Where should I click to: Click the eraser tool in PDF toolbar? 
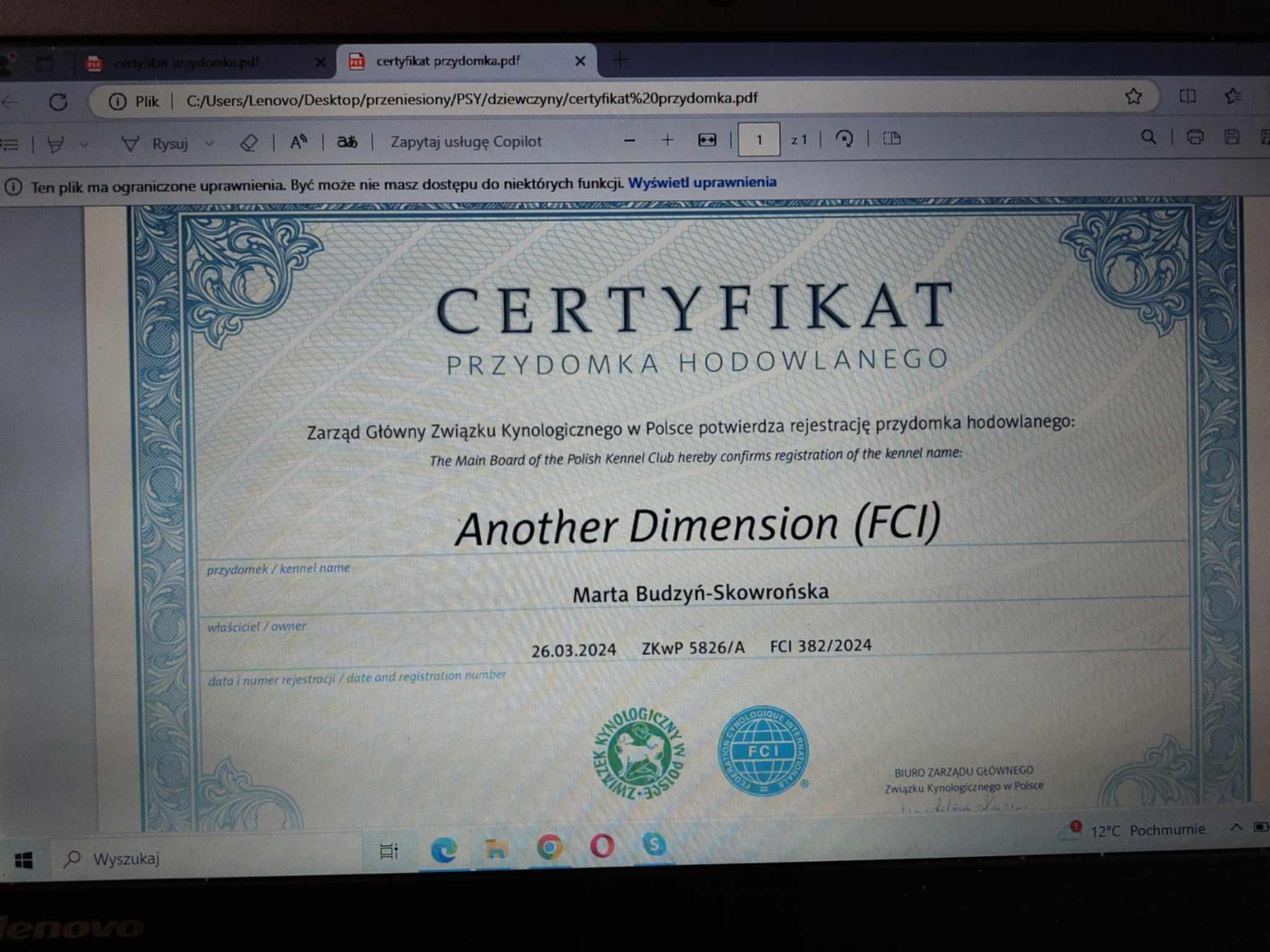(249, 143)
